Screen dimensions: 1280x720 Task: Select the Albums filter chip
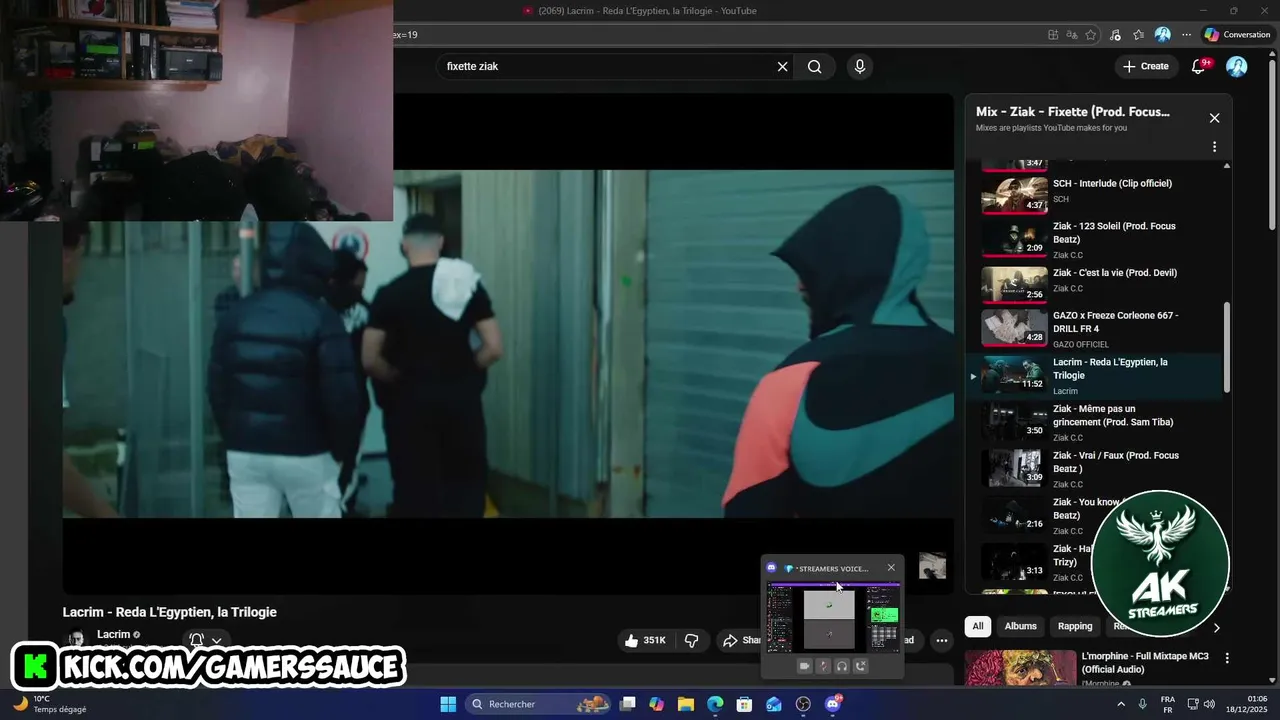click(1020, 626)
